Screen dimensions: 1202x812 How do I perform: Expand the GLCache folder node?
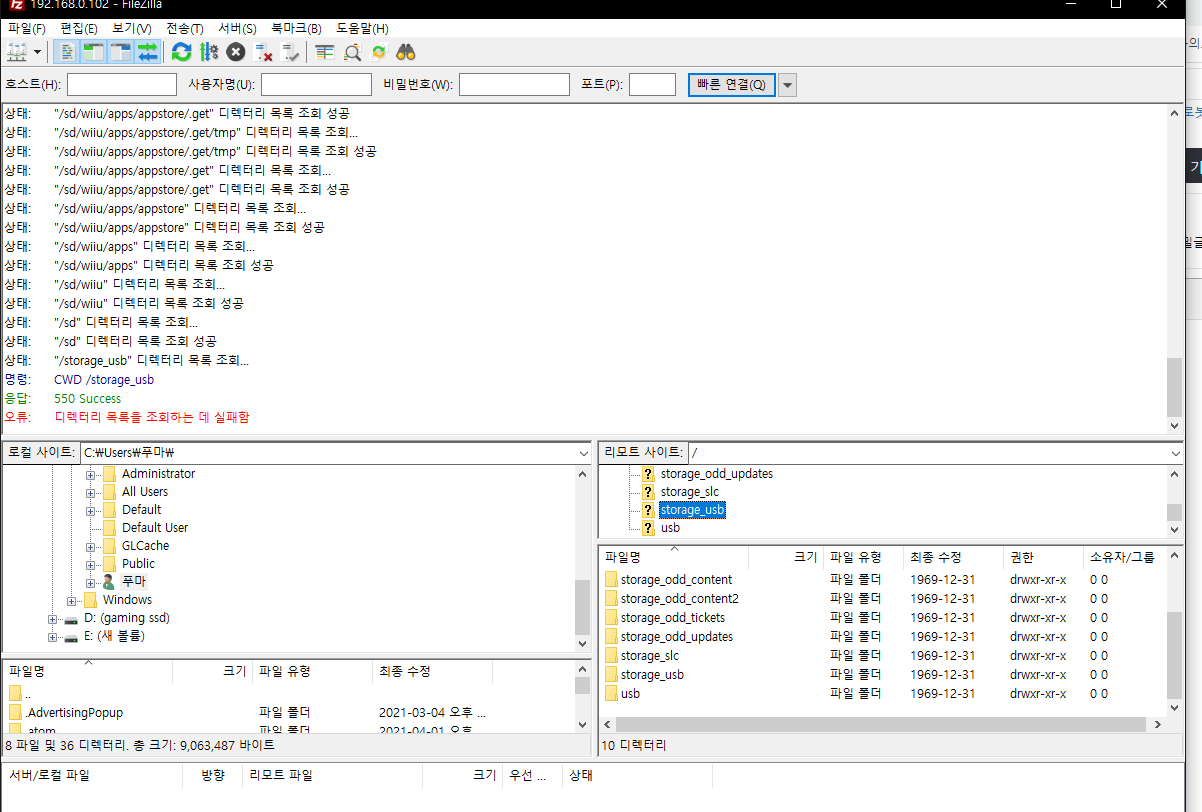[91, 546]
